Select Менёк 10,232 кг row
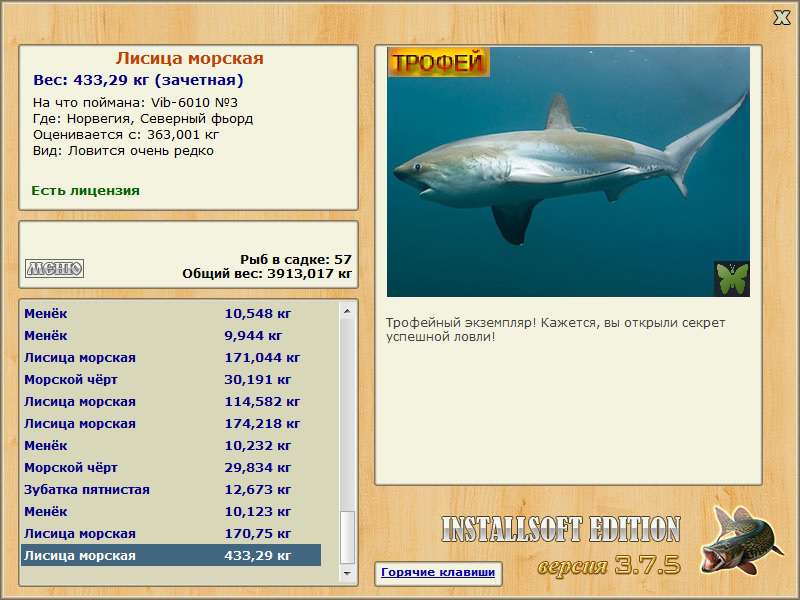The width and height of the screenshot is (800, 600). tap(171, 445)
